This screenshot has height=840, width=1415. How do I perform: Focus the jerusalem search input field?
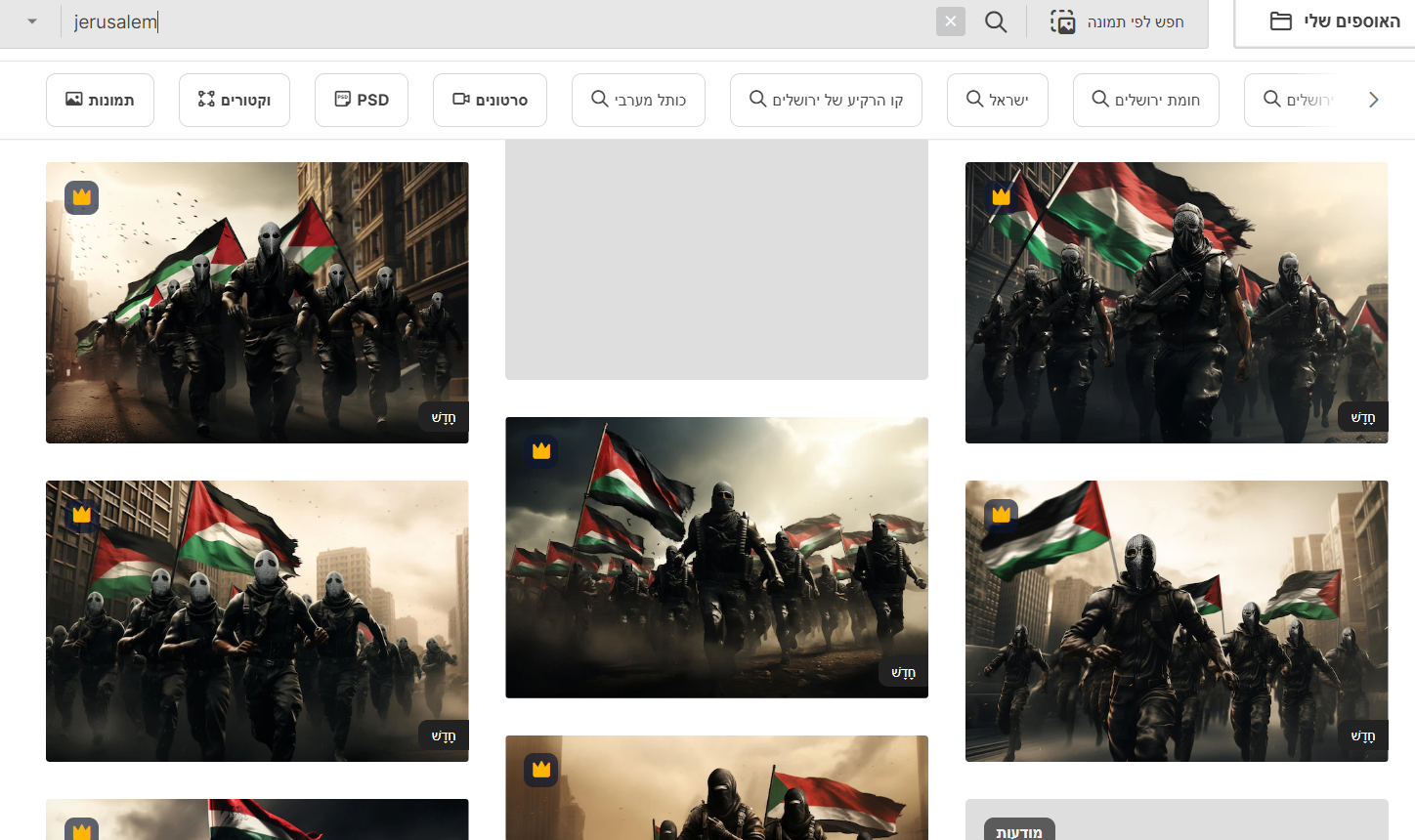(498, 21)
